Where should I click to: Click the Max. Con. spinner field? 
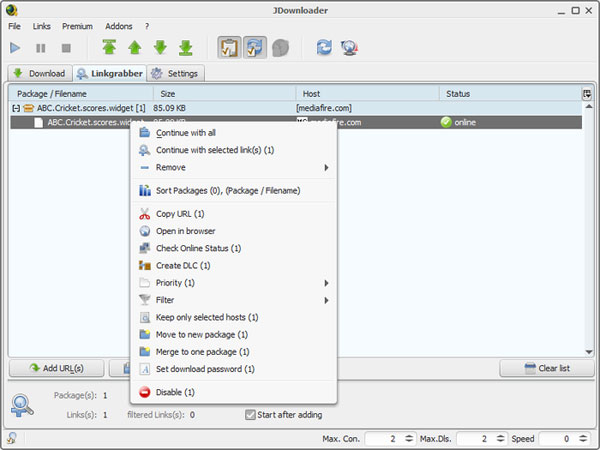tap(385, 439)
